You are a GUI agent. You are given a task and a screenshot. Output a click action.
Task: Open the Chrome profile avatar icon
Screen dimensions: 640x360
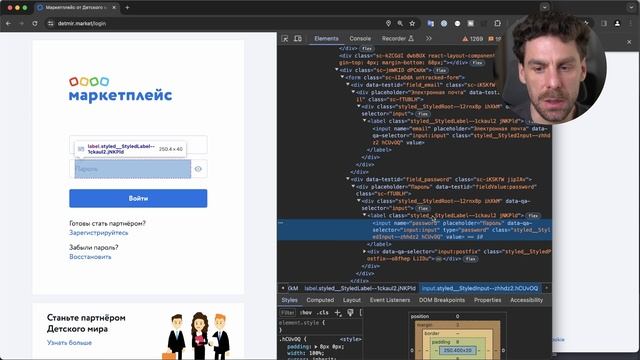click(x=617, y=24)
